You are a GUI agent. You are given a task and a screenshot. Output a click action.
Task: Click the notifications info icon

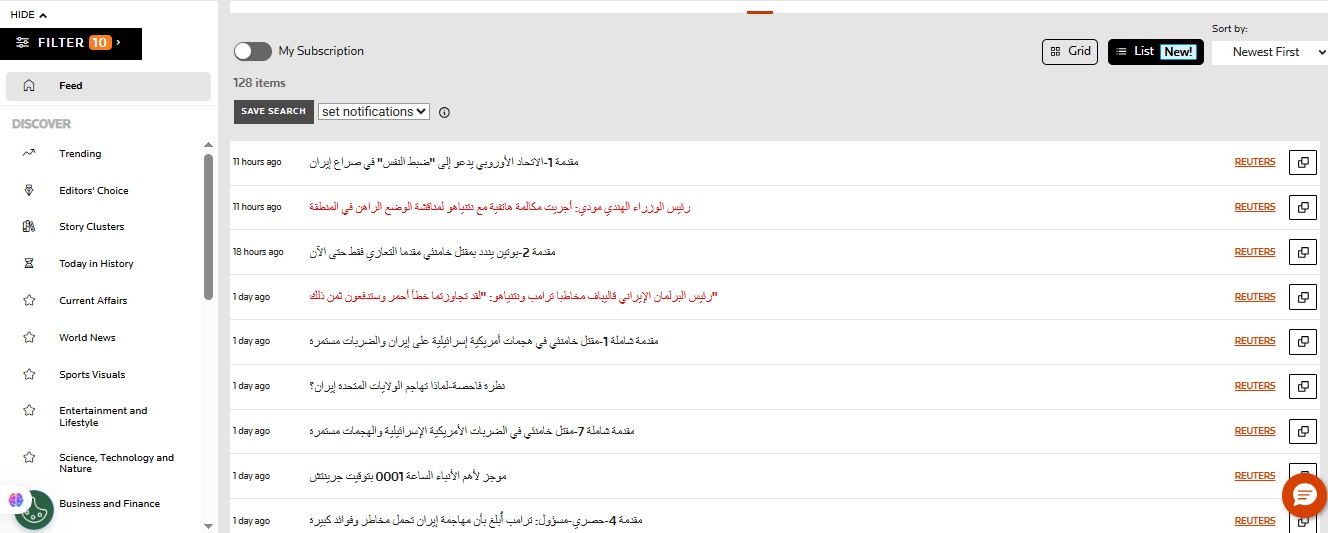pos(445,112)
